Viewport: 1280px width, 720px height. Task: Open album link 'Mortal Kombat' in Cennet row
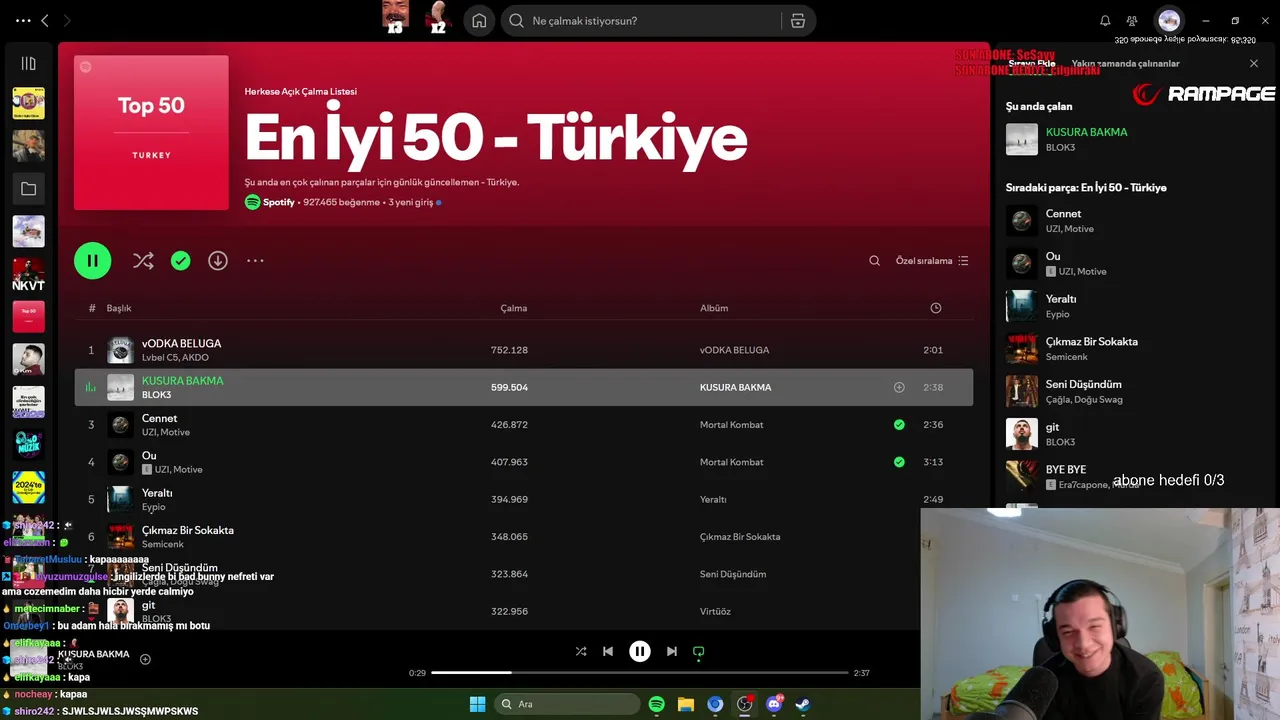point(731,425)
